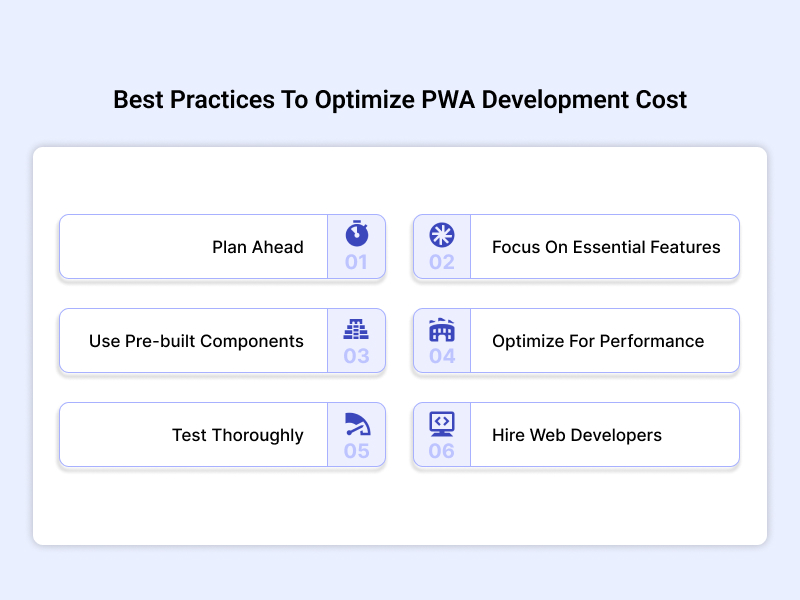Click the number 05 label
Viewport: 800px width, 600px height.
[x=356, y=451]
